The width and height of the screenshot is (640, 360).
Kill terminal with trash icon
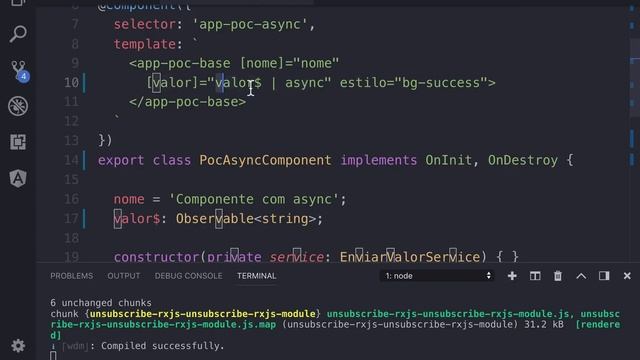[x=558, y=276]
